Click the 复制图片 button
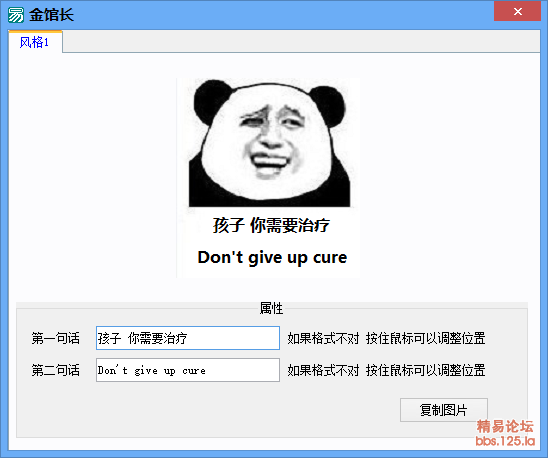This screenshot has width=548, height=458. (x=444, y=410)
